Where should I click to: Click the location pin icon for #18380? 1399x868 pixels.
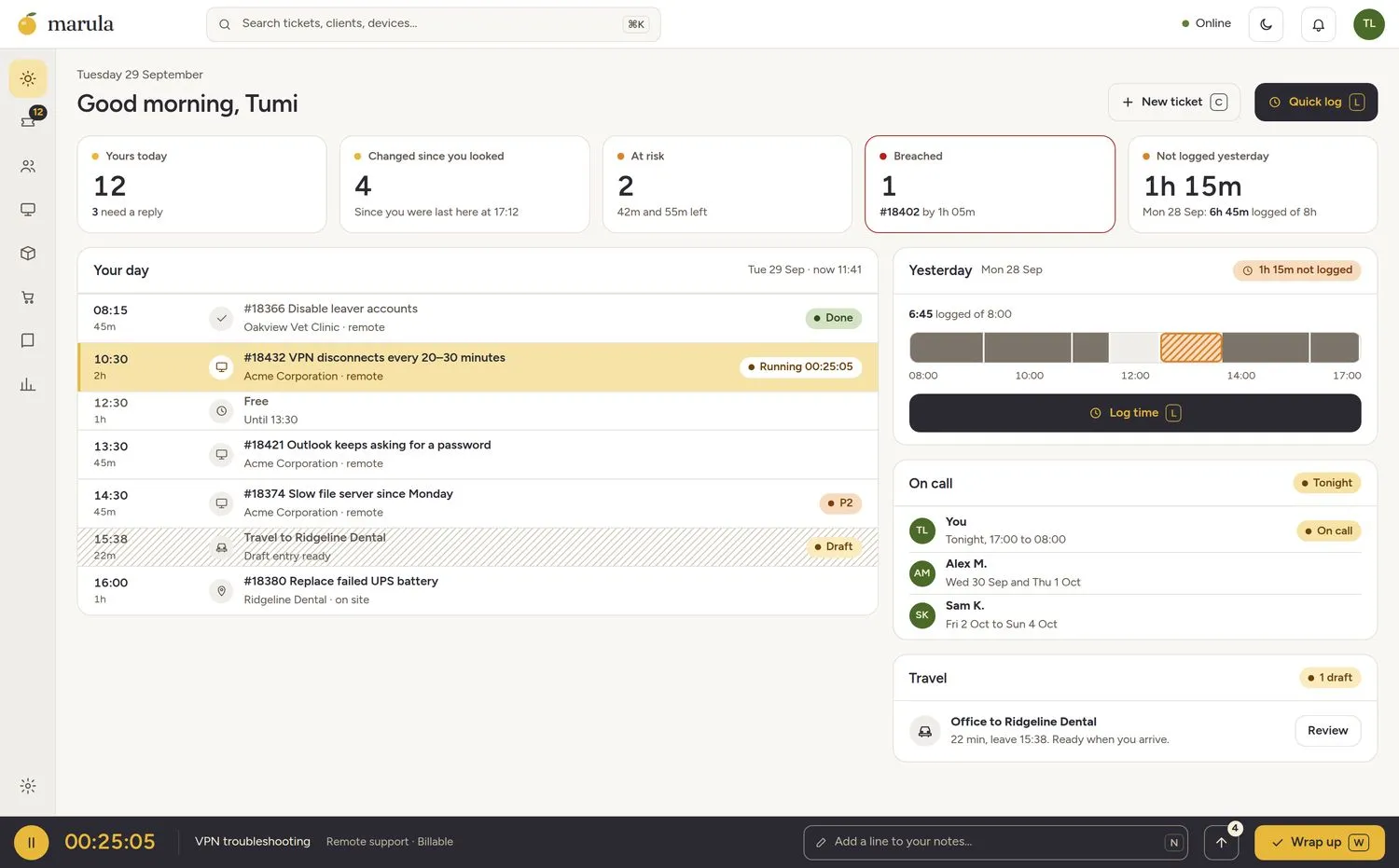221,591
